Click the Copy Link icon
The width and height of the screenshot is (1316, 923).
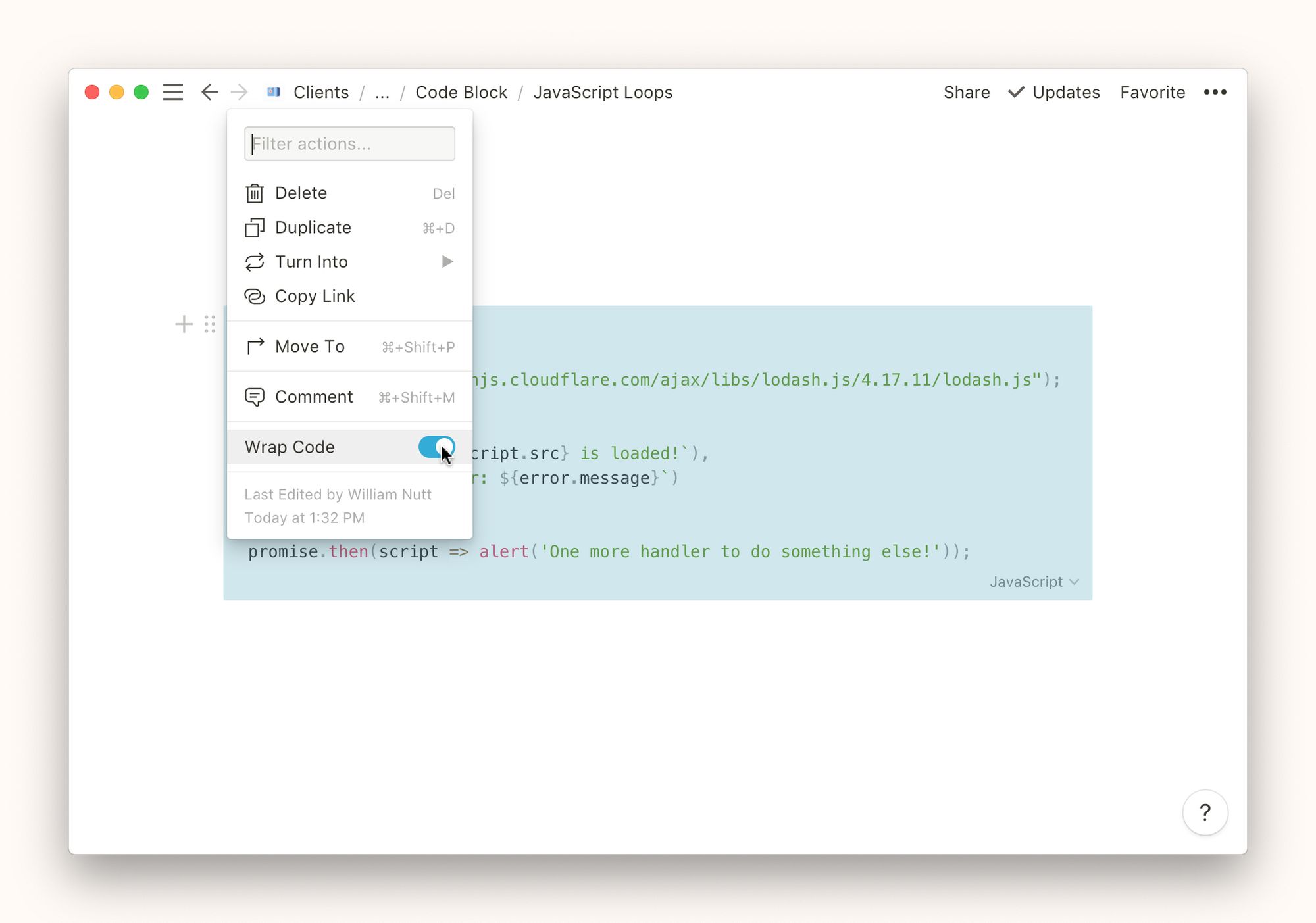point(257,295)
